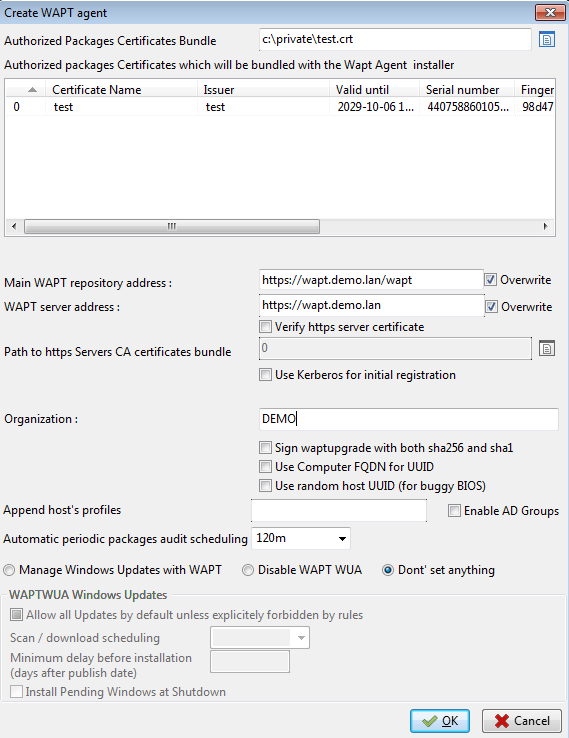Enable Use Kerberos for initial registration

265,375
